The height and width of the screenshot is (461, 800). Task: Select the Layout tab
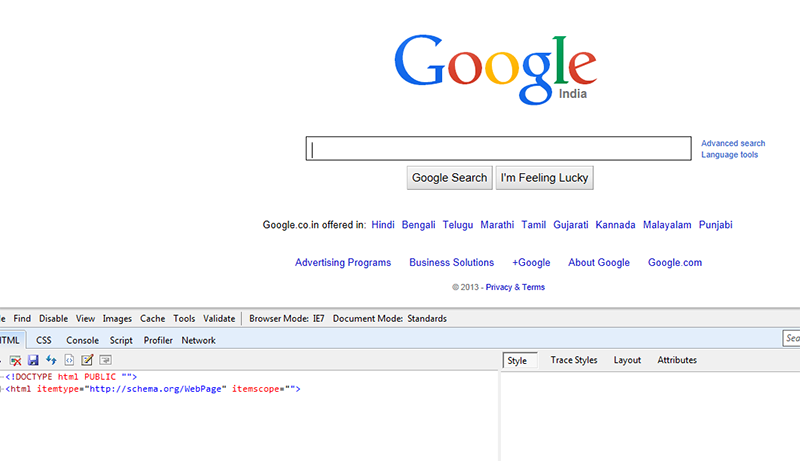[x=627, y=360]
